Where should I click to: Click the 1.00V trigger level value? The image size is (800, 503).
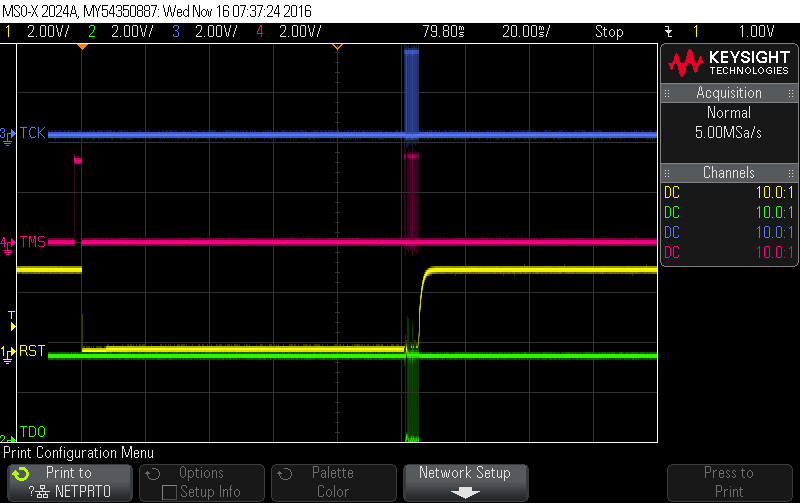pyautogui.click(x=757, y=32)
